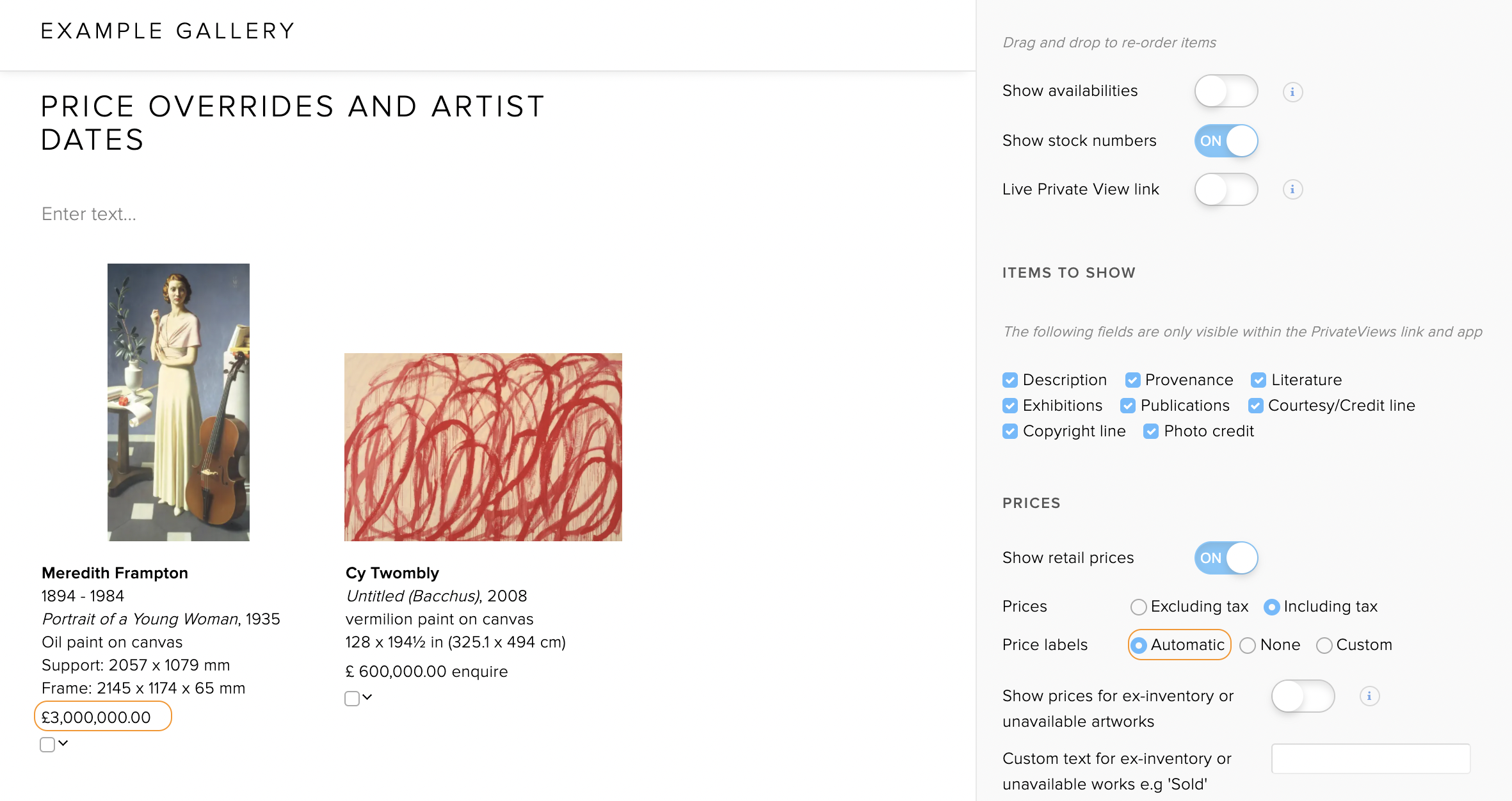Open dropdown chevron under Cy Twombly artwork
The width and height of the screenshot is (1512, 801).
[x=367, y=697]
